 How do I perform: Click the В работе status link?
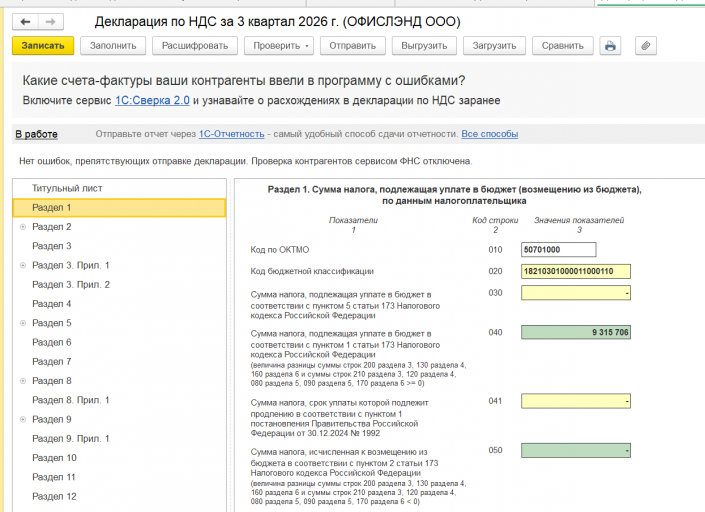click(36, 134)
